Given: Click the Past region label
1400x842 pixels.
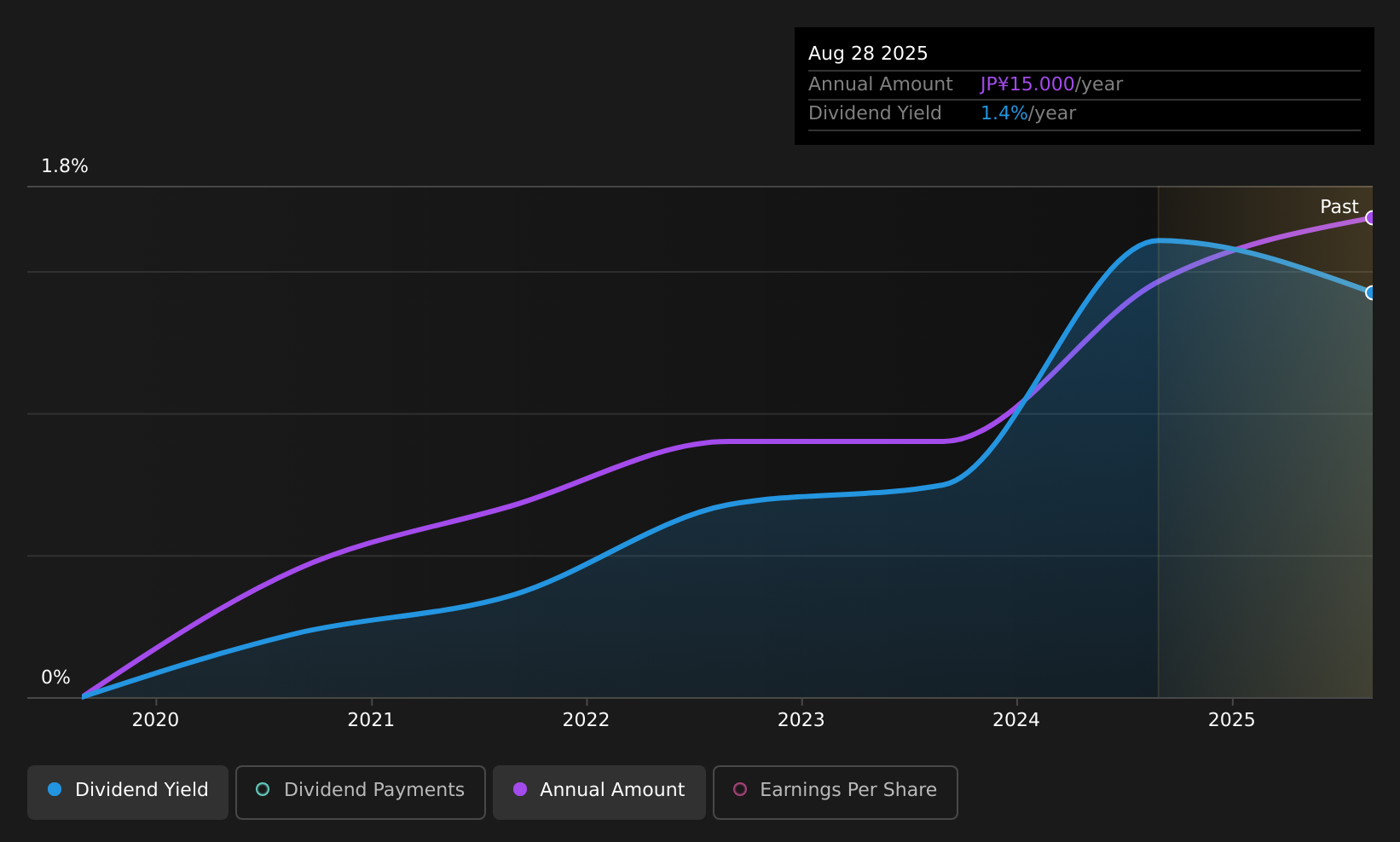Looking at the screenshot, I should [1339, 207].
